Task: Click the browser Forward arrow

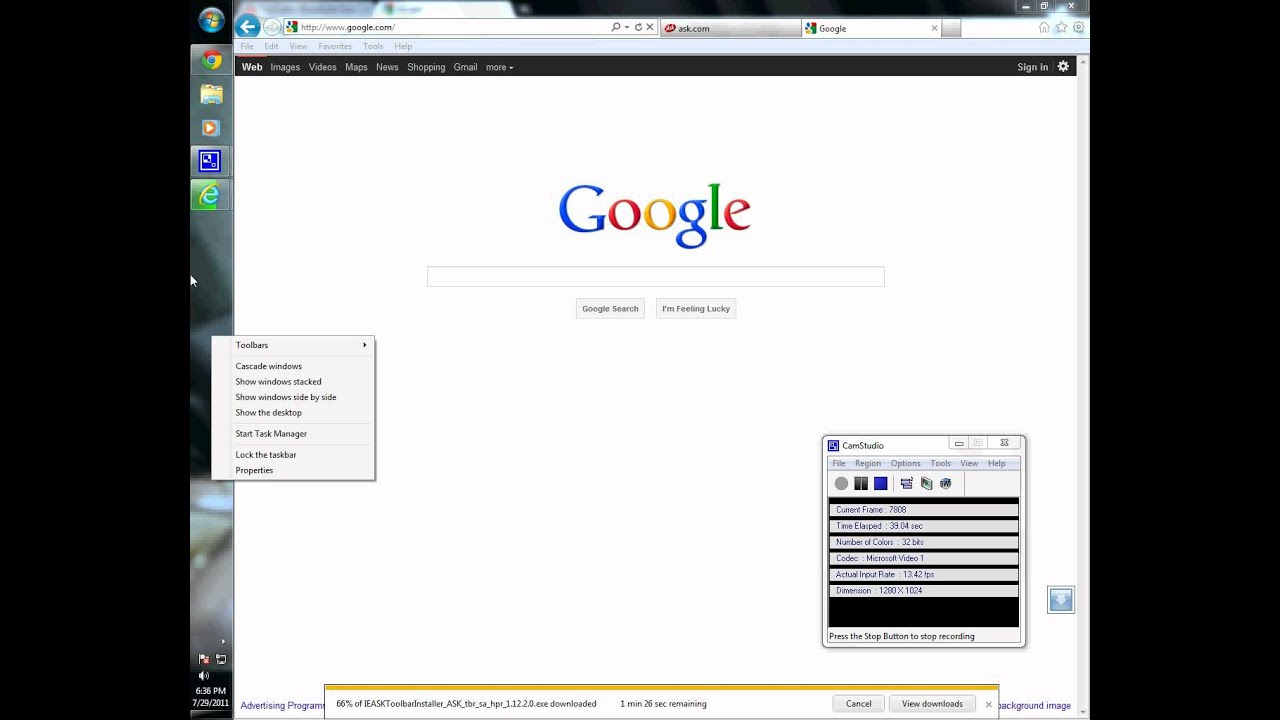Action: tap(272, 27)
